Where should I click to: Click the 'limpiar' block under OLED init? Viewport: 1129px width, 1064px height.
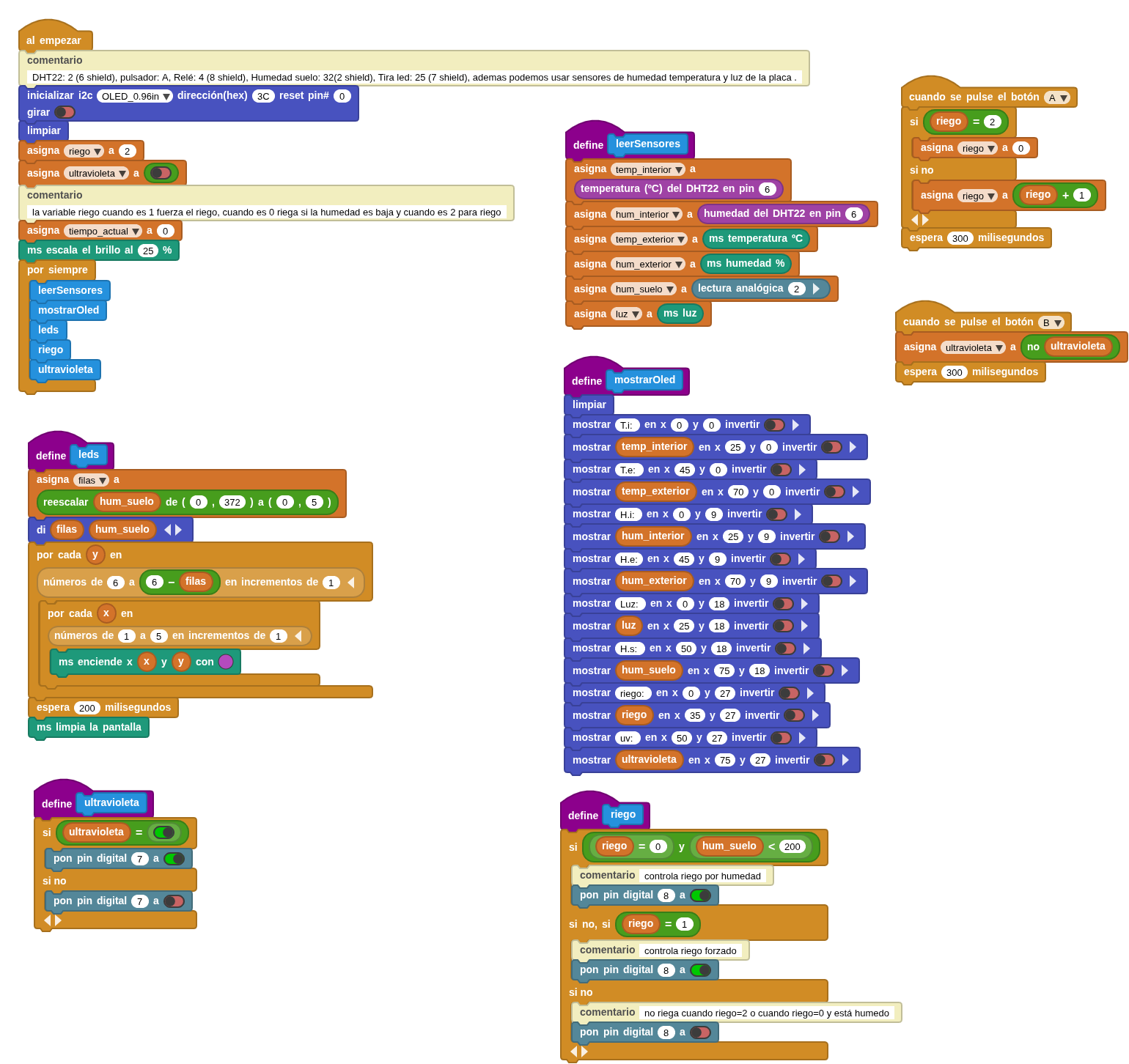click(44, 130)
